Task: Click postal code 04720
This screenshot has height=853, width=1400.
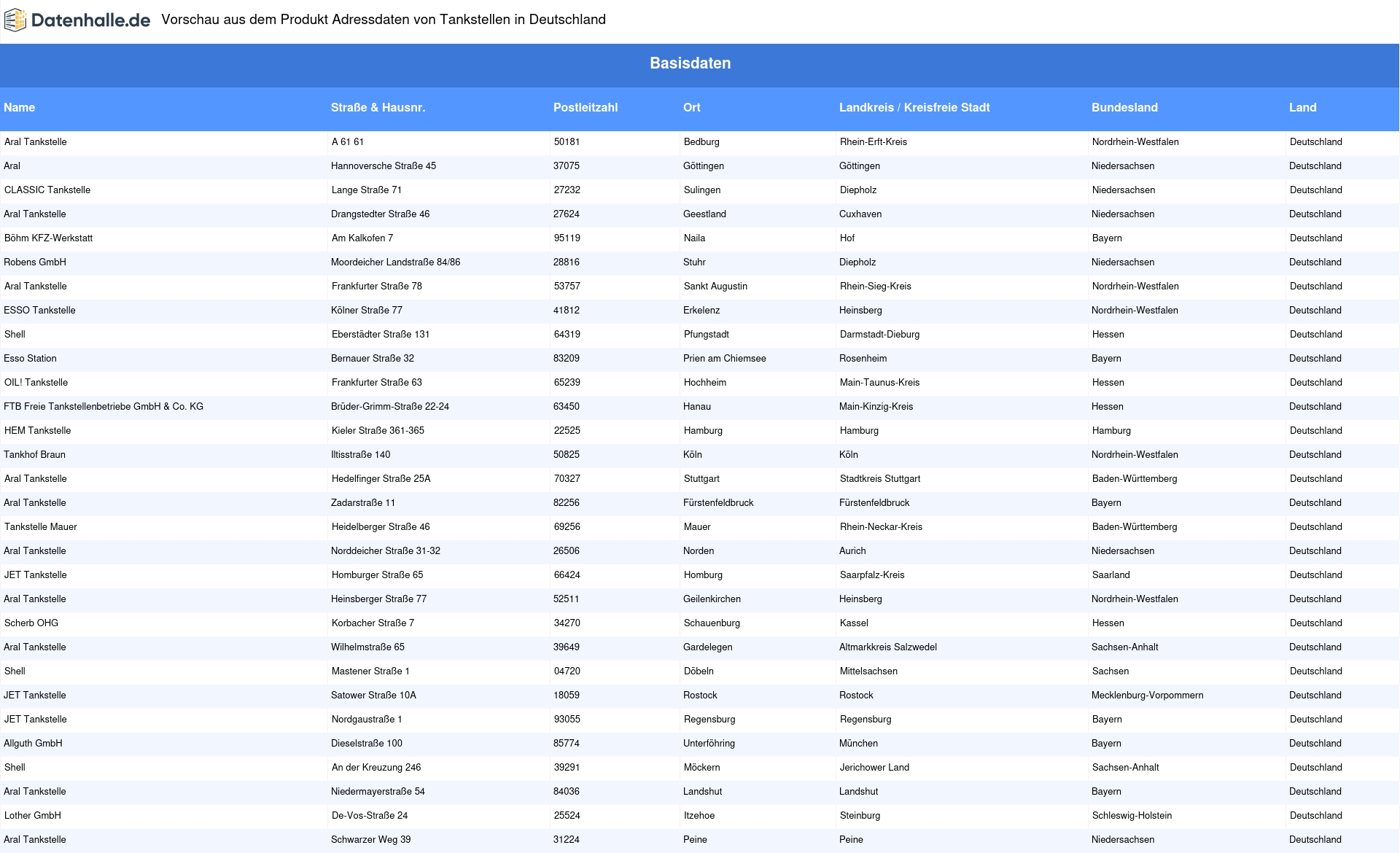Action: click(x=567, y=671)
